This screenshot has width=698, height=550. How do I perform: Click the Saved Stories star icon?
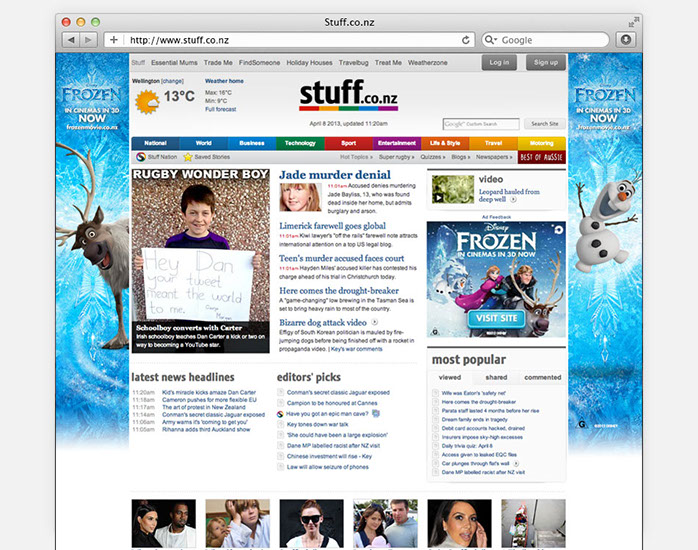[188, 157]
